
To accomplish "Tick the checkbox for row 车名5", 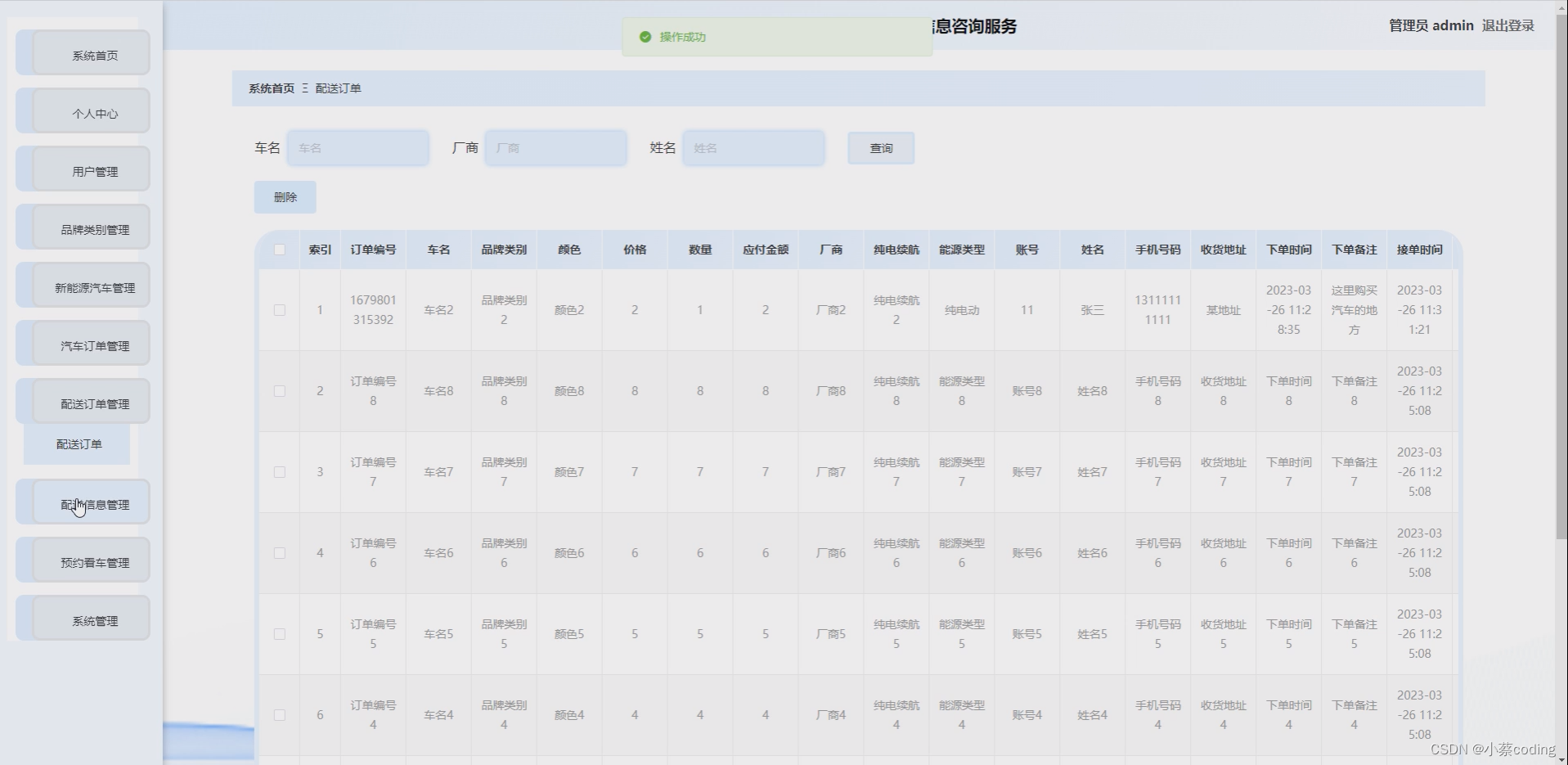I will point(280,634).
